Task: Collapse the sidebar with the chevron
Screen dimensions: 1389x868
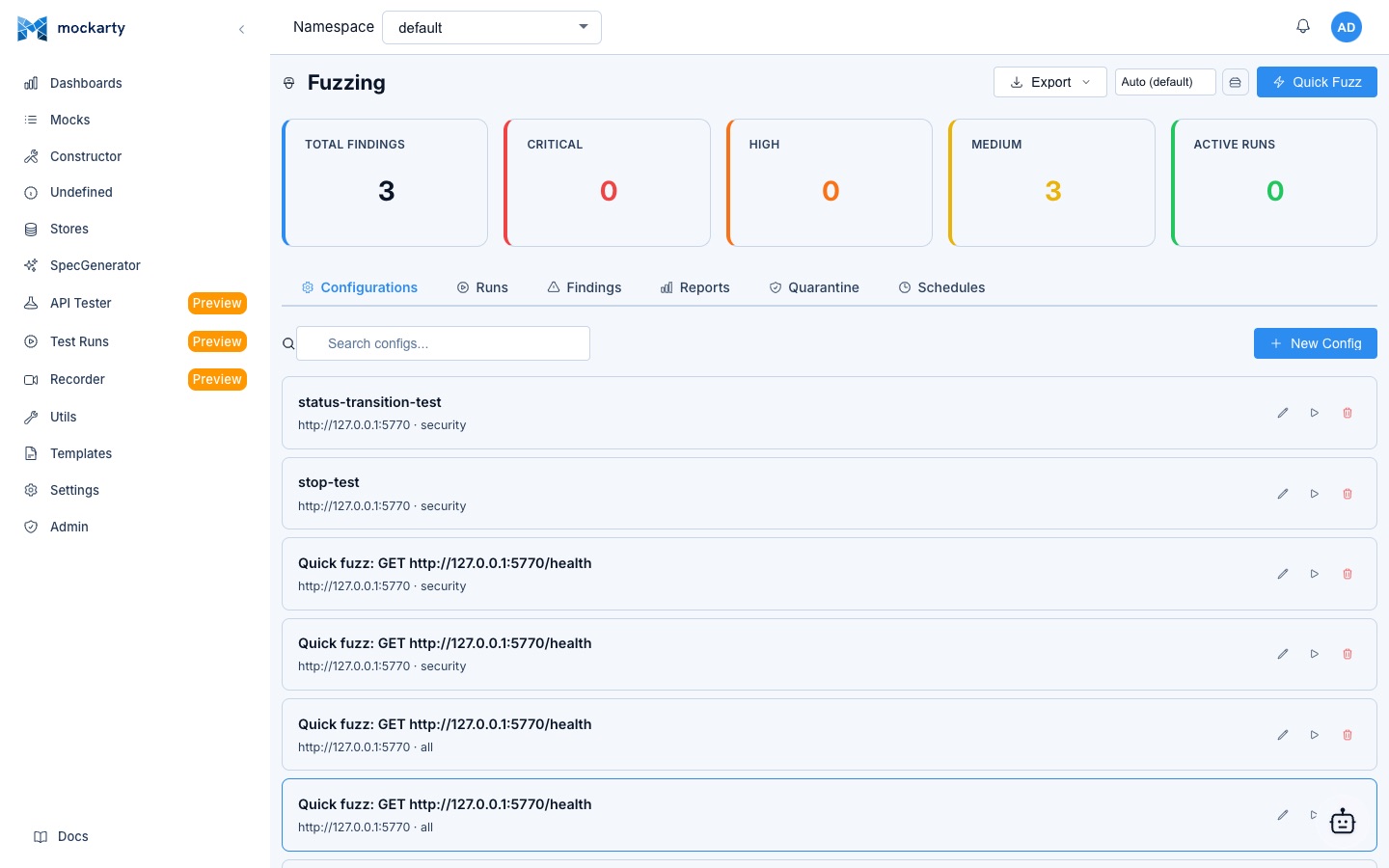Action: (x=241, y=29)
